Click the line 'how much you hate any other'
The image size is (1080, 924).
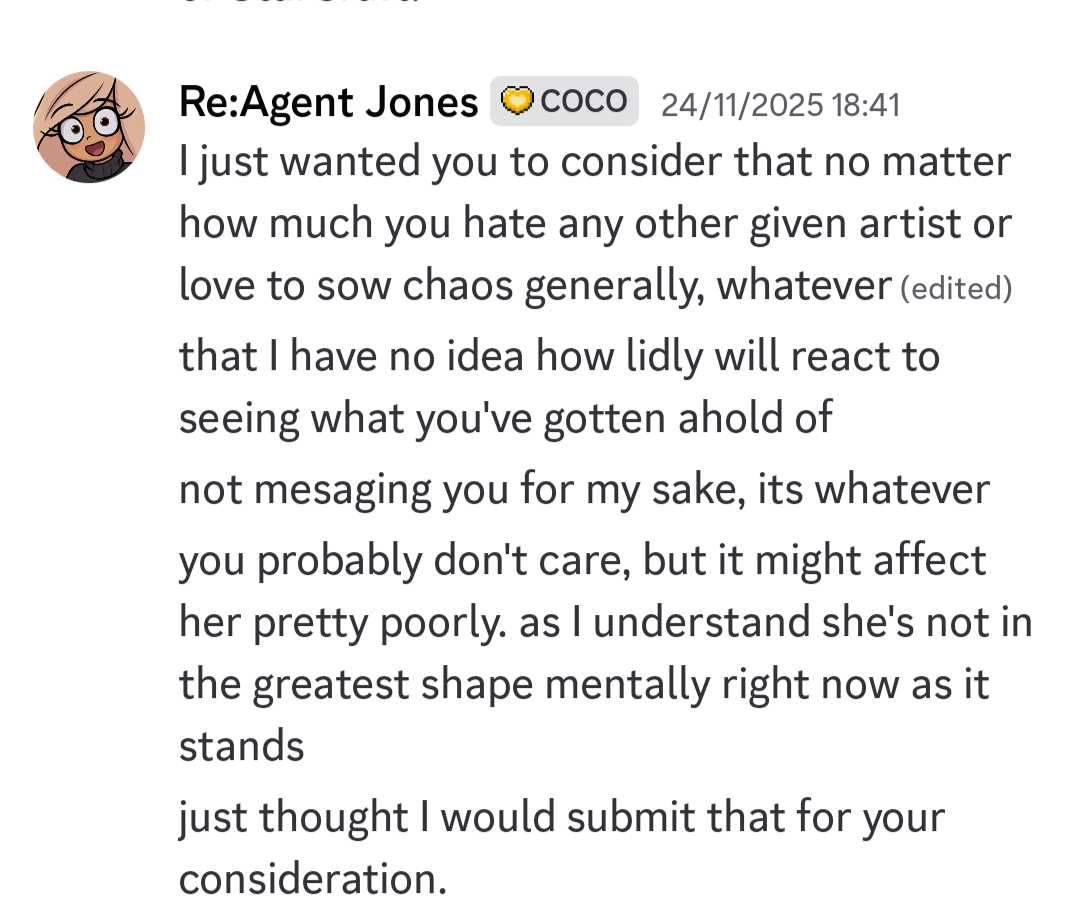click(595, 224)
